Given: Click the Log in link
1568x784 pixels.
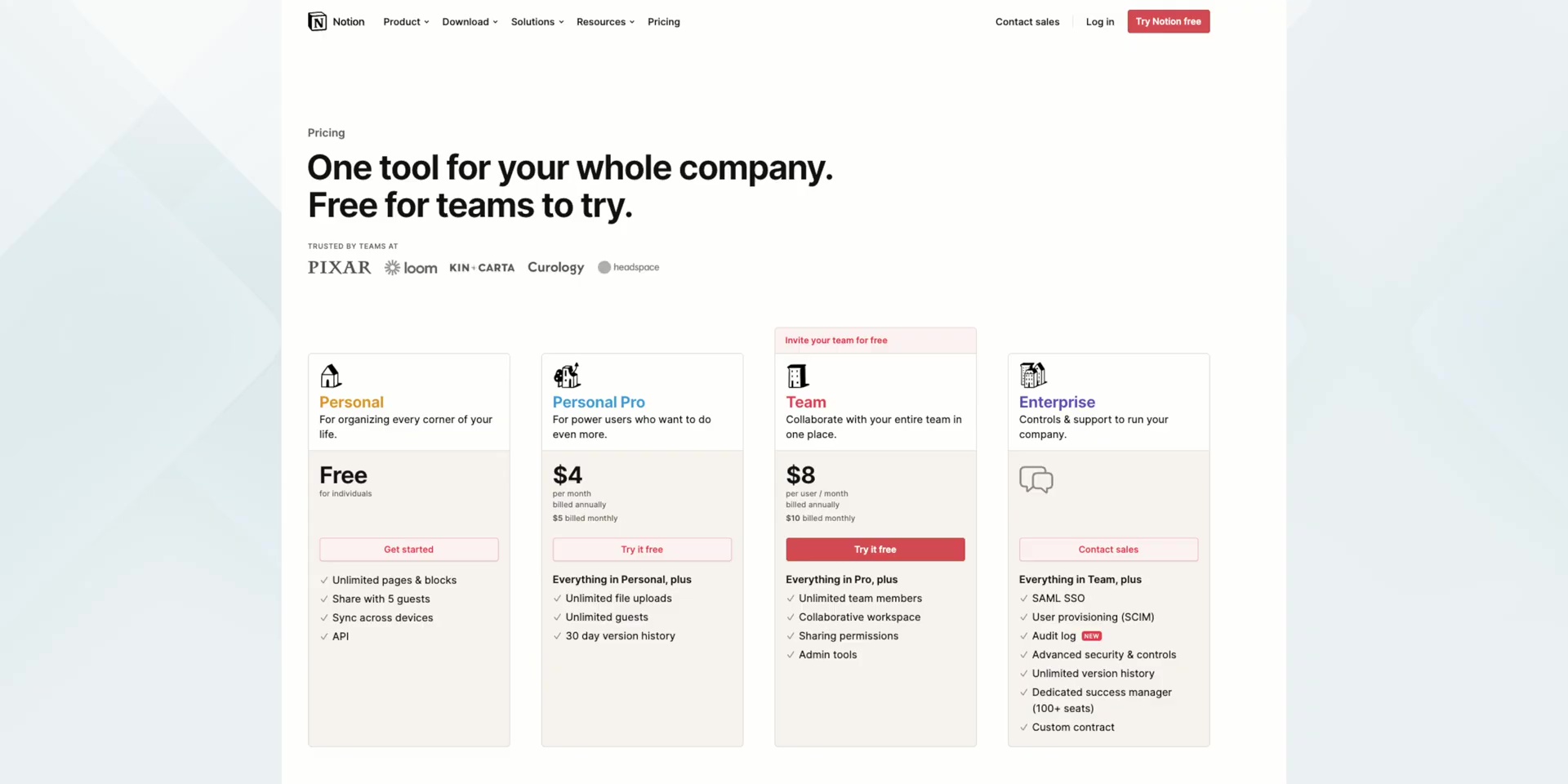Looking at the screenshot, I should coord(1100,22).
